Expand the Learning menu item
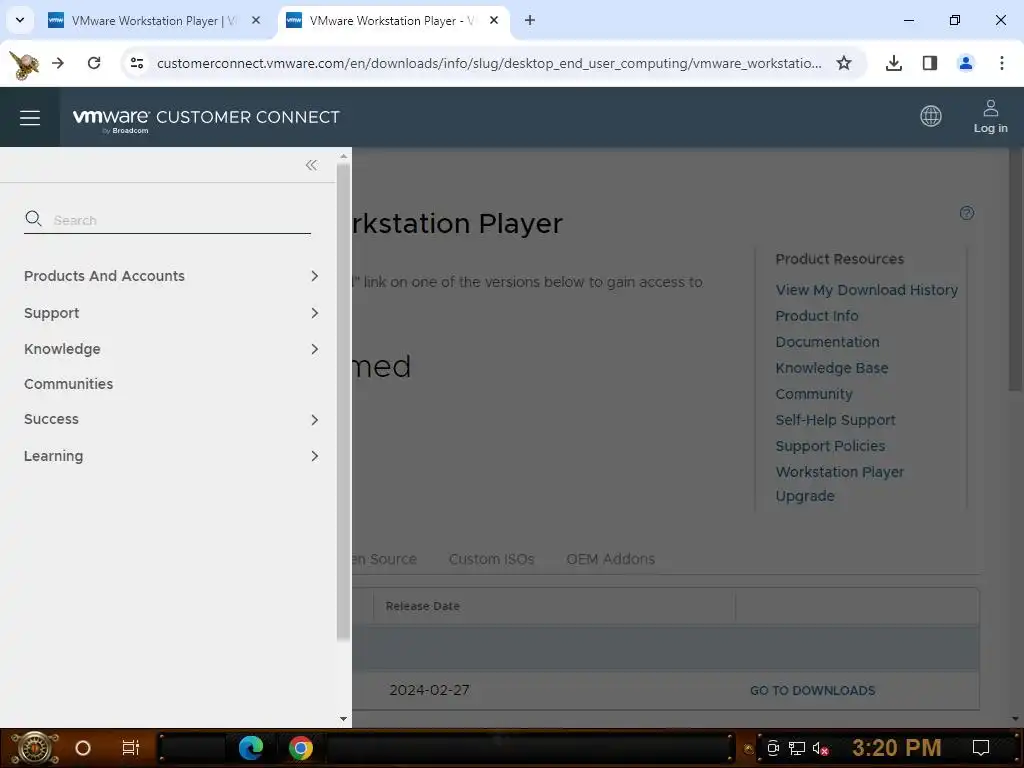This screenshot has height=768, width=1024. [x=172, y=456]
